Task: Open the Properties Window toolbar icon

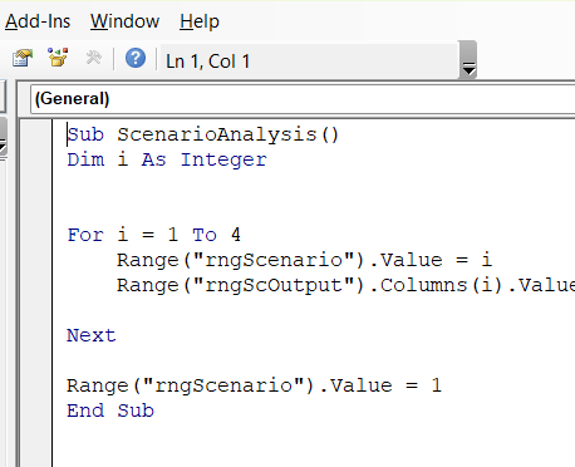Action: (22, 58)
